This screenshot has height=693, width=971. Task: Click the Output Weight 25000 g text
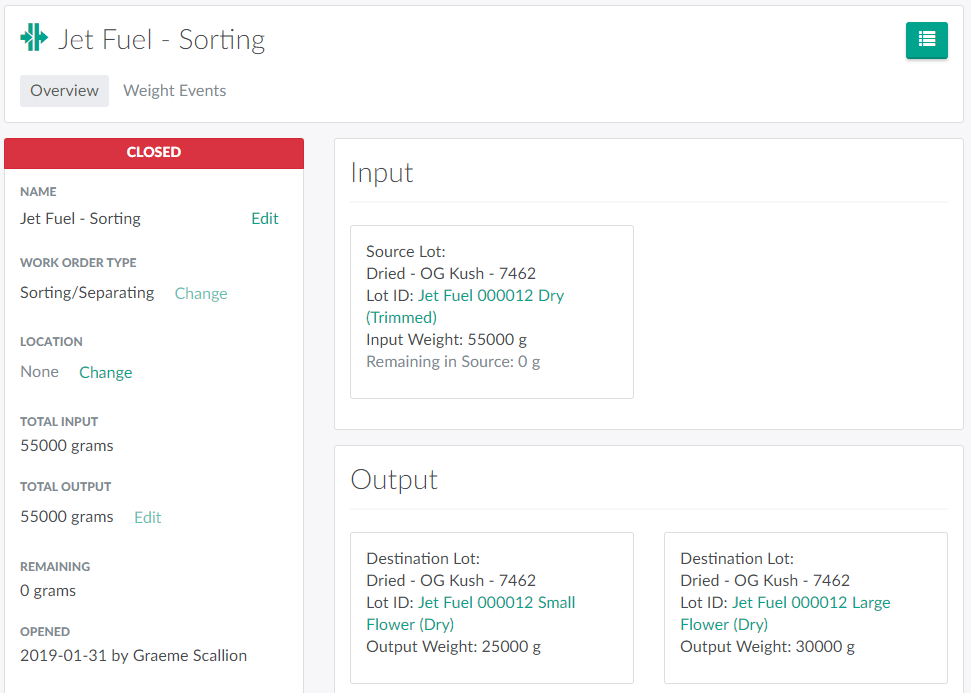(453, 647)
